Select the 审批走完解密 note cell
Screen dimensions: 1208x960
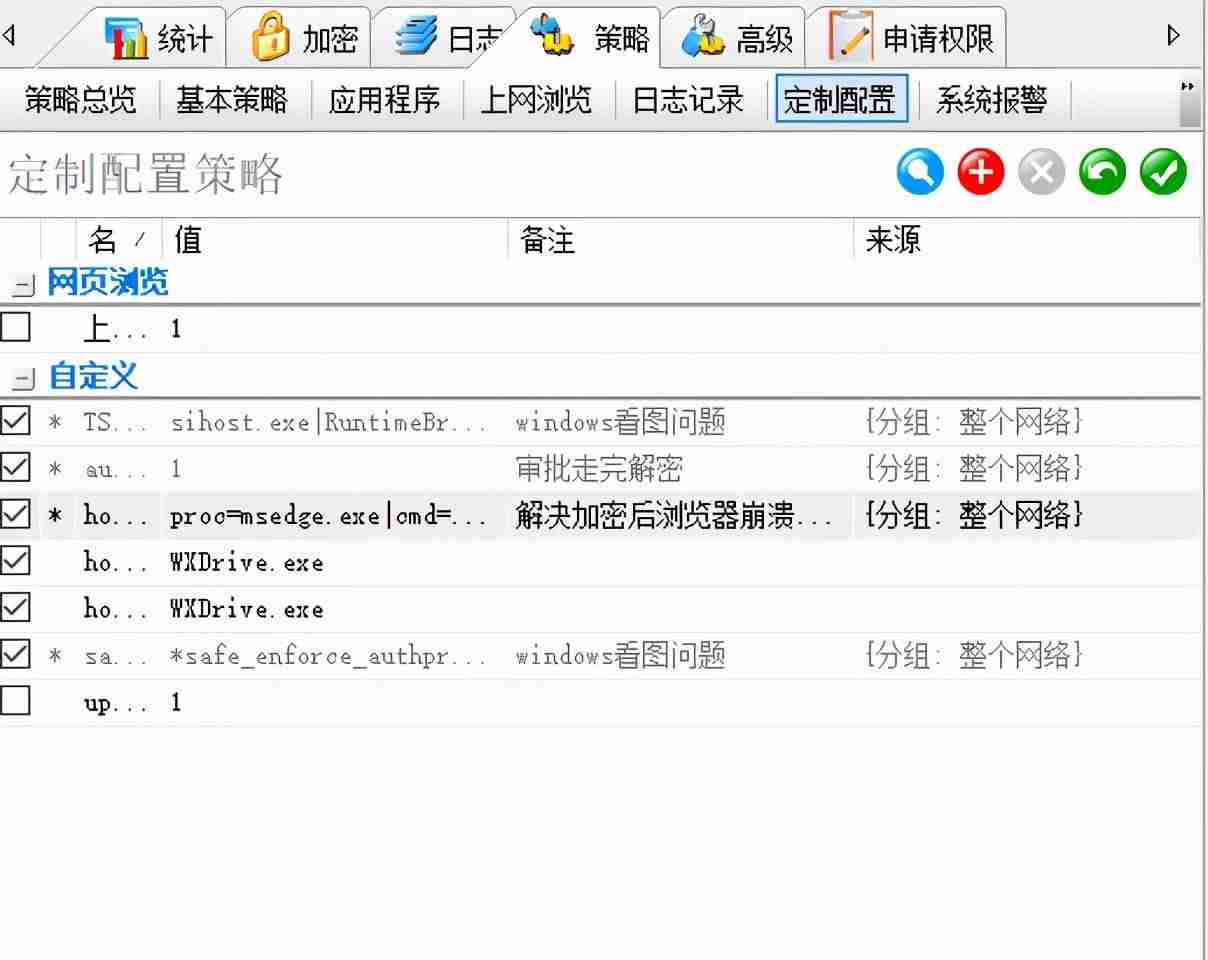click(x=599, y=469)
